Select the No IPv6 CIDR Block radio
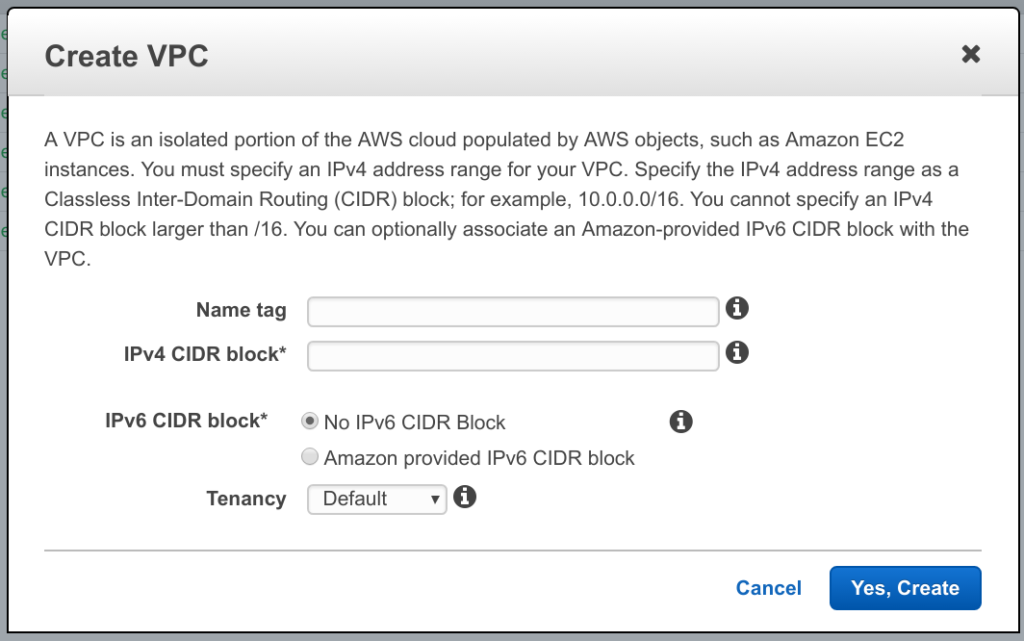Screen dimensions: 1024x641 [310, 421]
